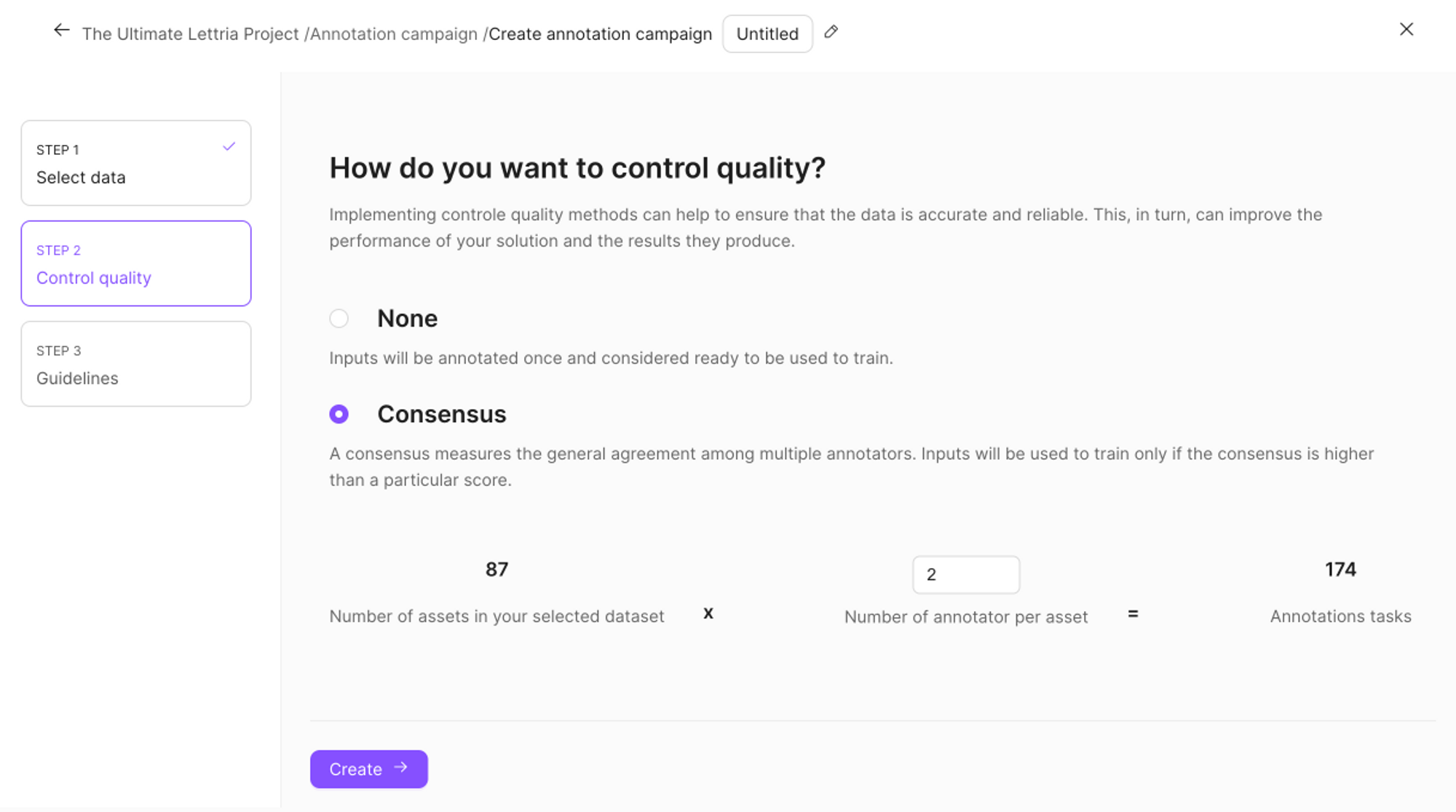Click the Create button
The image size is (1456, 812).
[369, 769]
